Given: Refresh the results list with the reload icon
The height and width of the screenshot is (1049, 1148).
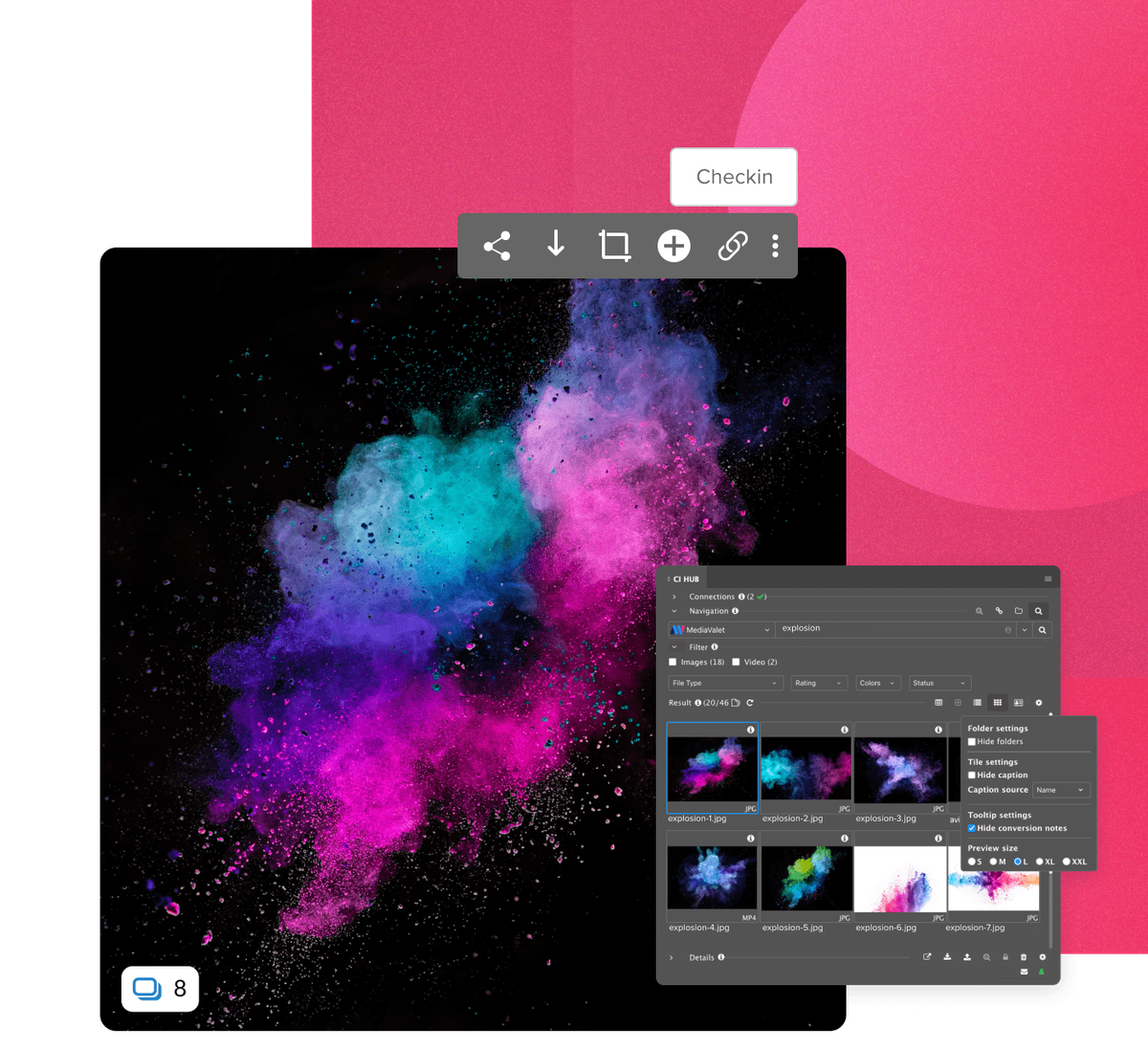Looking at the screenshot, I should (750, 702).
